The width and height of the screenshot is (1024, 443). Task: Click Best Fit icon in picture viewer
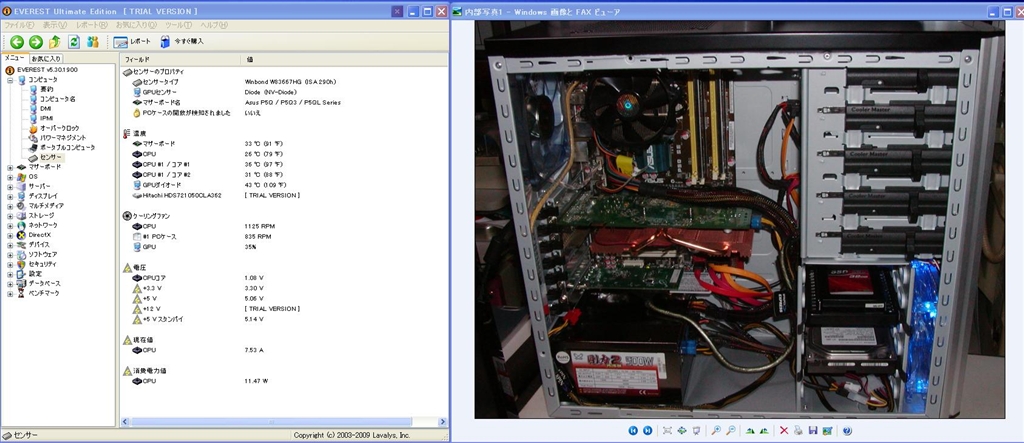667,431
